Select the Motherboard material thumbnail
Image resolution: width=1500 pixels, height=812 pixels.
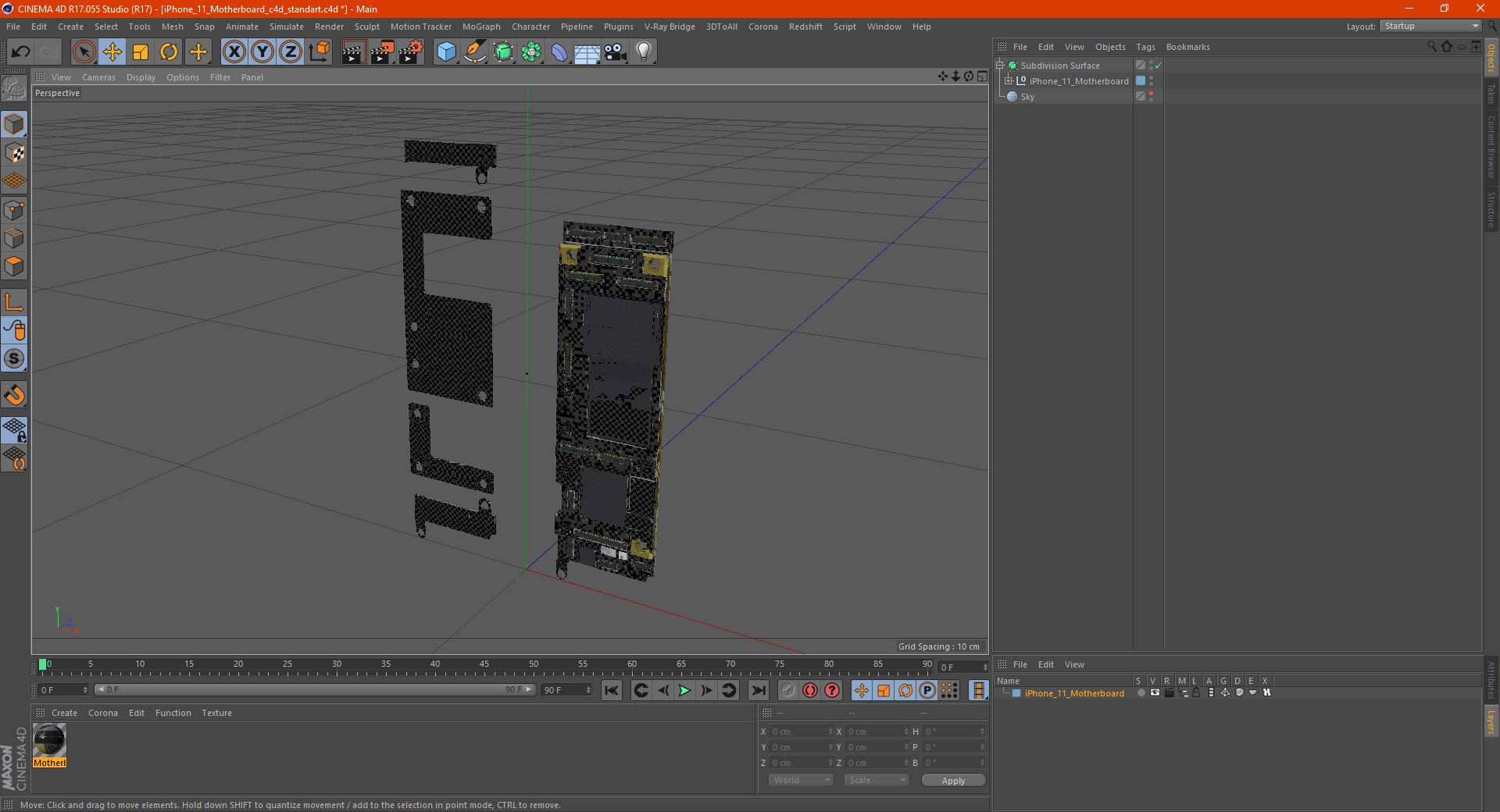coord(49,740)
